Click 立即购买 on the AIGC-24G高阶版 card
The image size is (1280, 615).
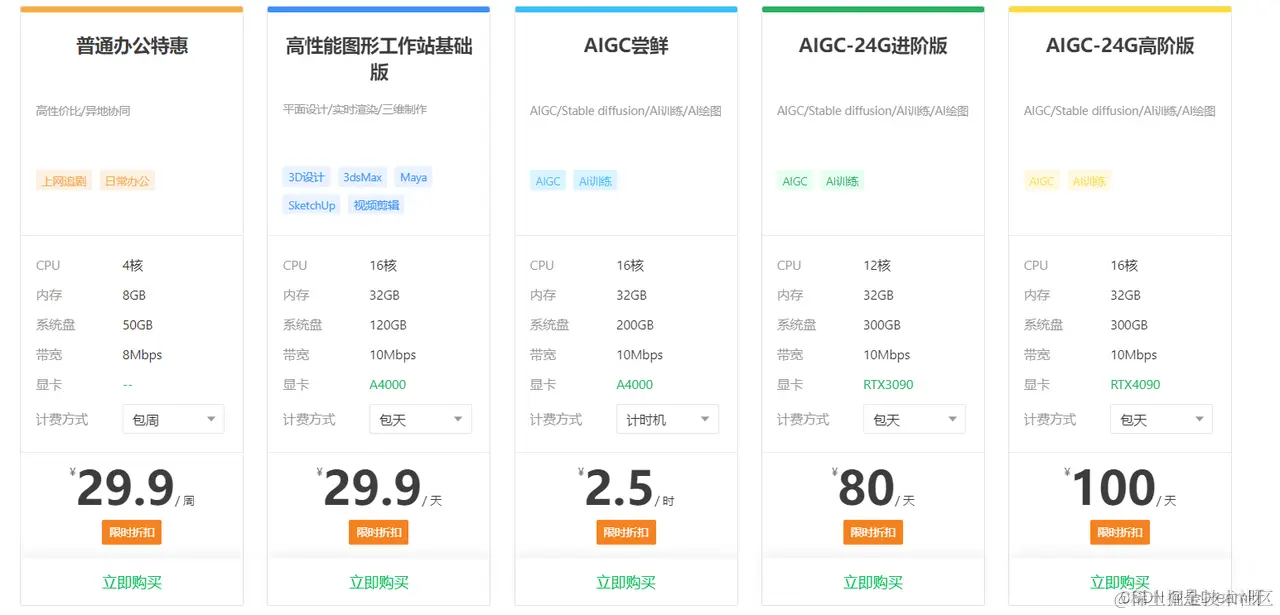point(1118,580)
